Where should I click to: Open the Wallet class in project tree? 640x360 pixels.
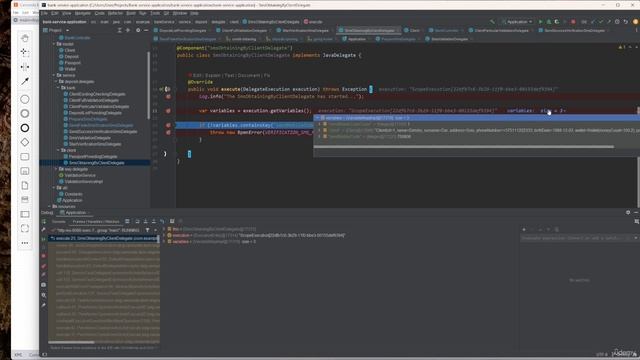coord(70,69)
